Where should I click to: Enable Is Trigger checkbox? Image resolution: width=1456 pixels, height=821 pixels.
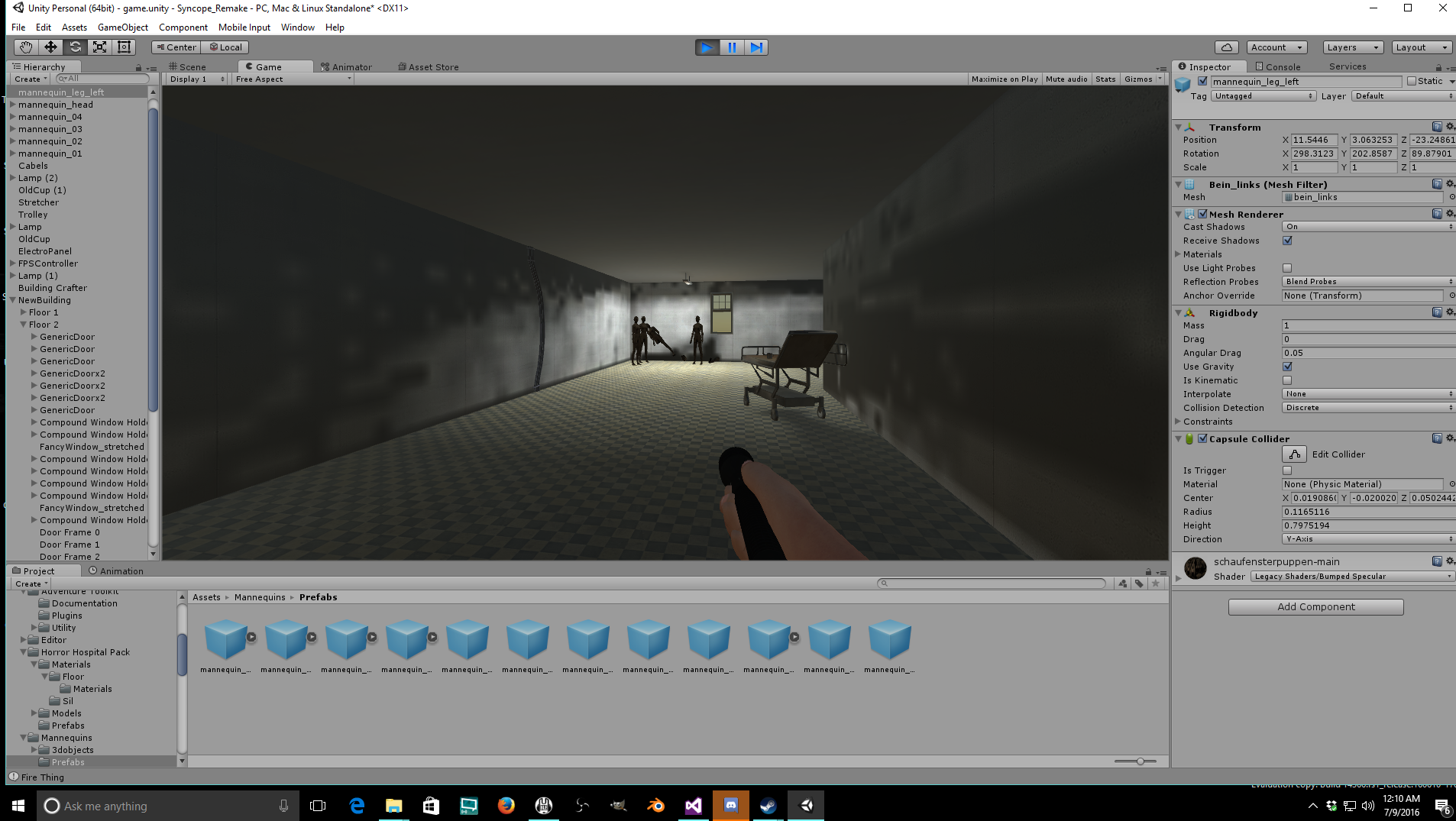[1287, 470]
